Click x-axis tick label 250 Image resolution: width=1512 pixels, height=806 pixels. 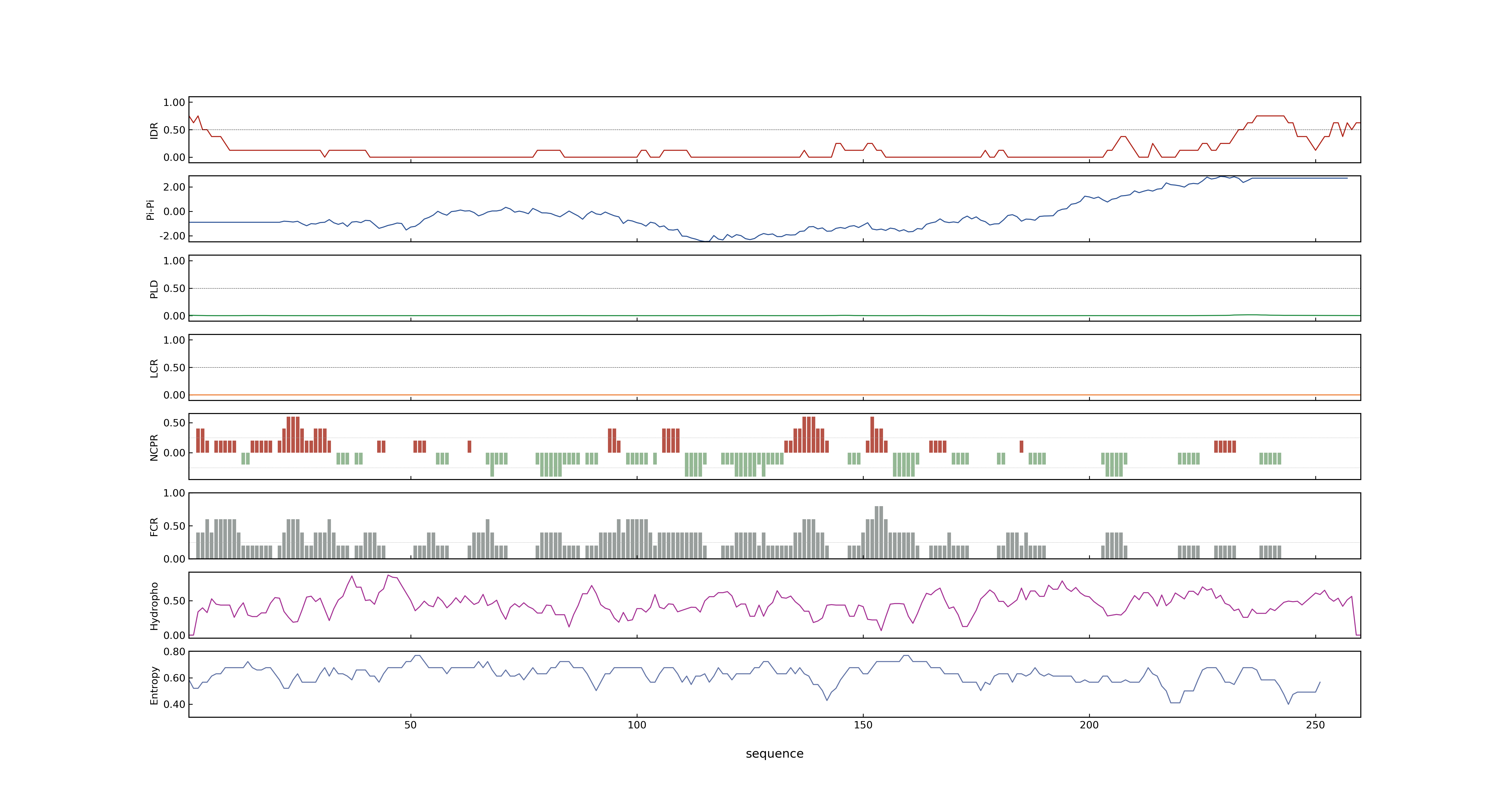pos(1315,725)
